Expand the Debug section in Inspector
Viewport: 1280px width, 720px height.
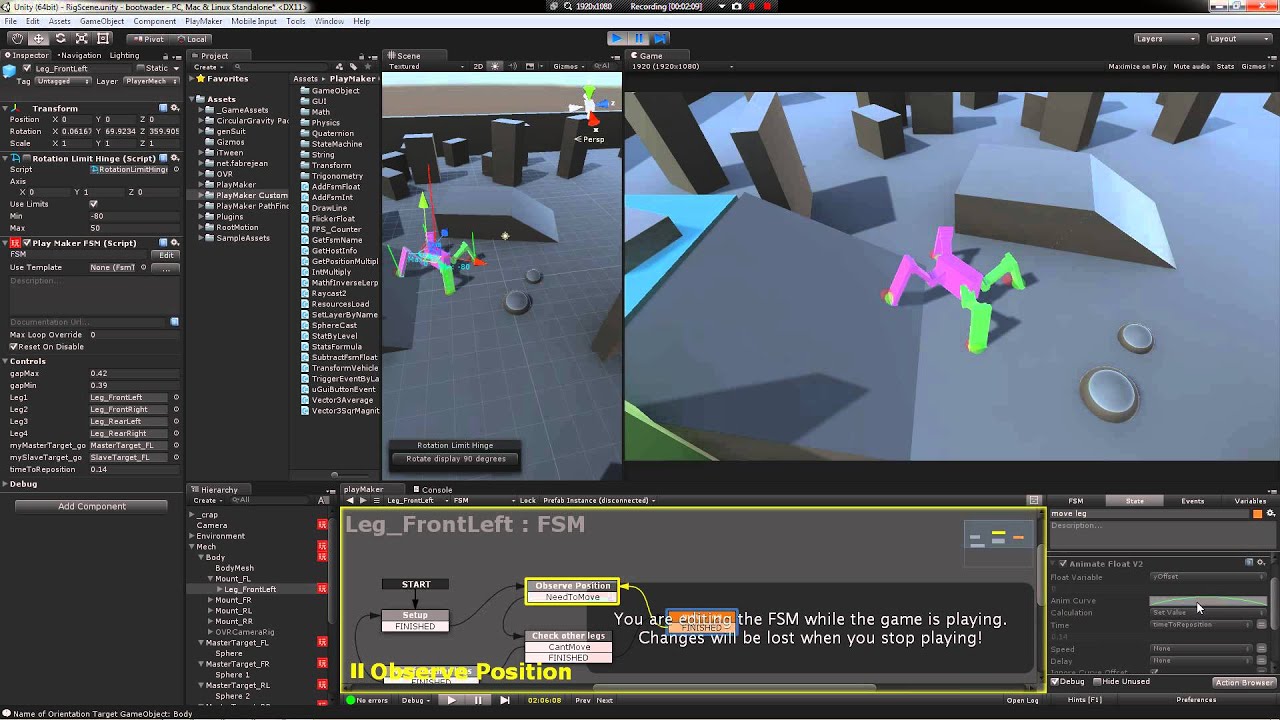(5, 484)
